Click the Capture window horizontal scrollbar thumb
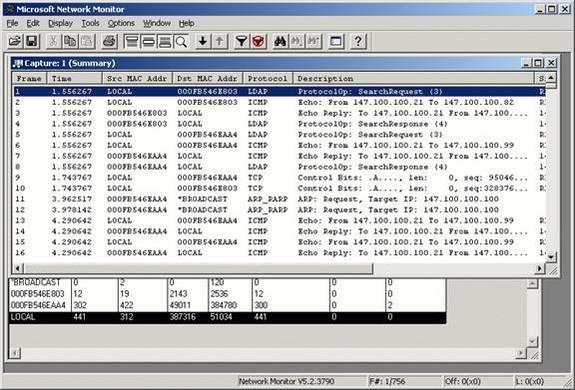The width and height of the screenshot is (575, 390). click(x=198, y=269)
